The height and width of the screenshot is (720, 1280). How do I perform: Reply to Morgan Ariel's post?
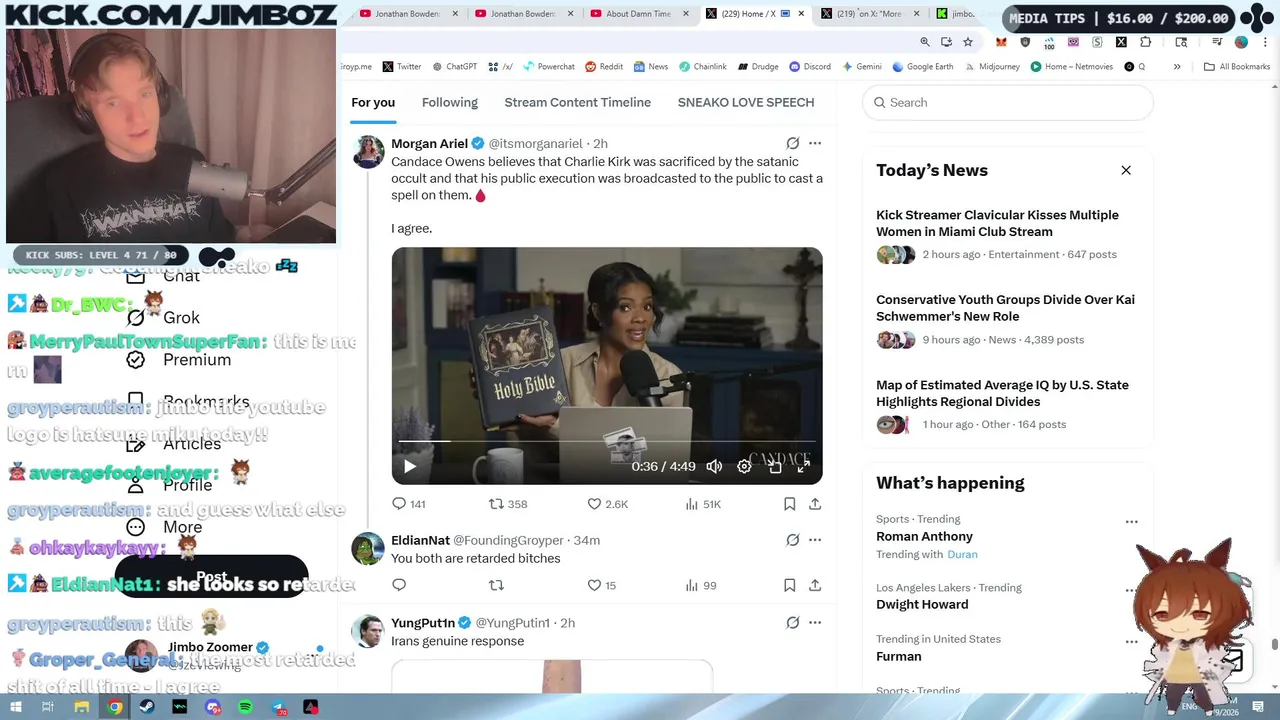[x=408, y=504]
